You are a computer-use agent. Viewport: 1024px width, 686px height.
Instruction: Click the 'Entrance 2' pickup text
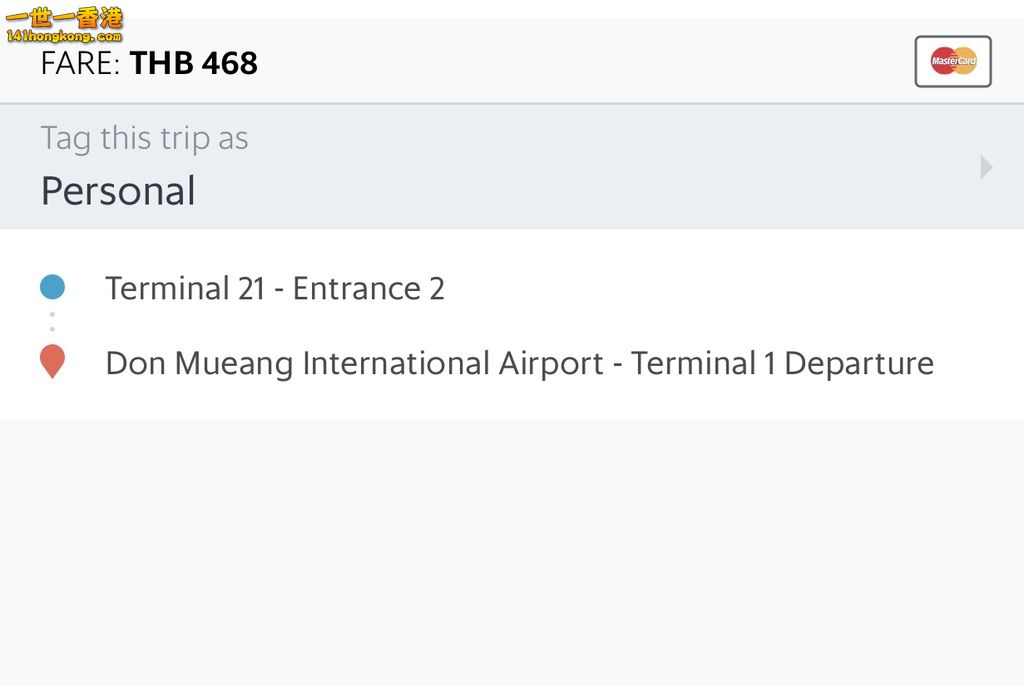(x=368, y=288)
